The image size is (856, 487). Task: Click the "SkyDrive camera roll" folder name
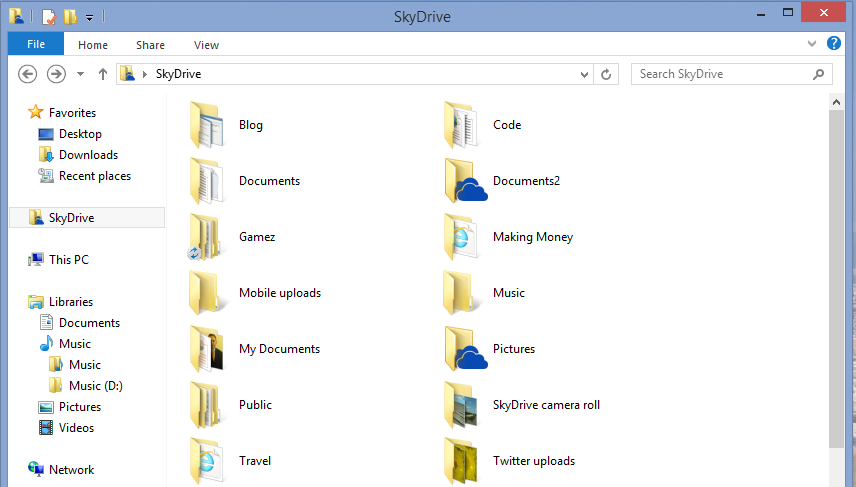coord(546,405)
